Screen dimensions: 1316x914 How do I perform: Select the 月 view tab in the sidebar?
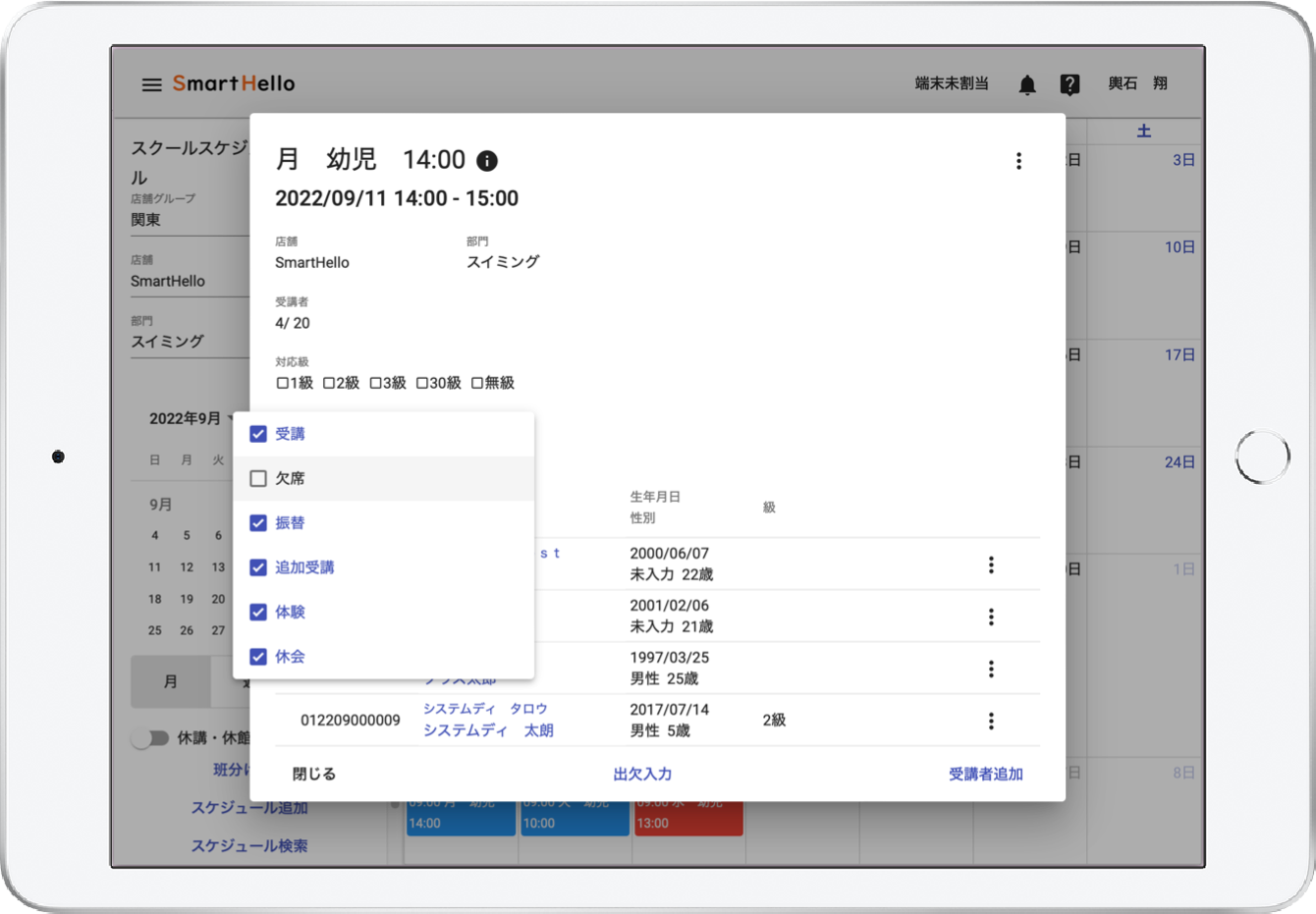[171, 681]
